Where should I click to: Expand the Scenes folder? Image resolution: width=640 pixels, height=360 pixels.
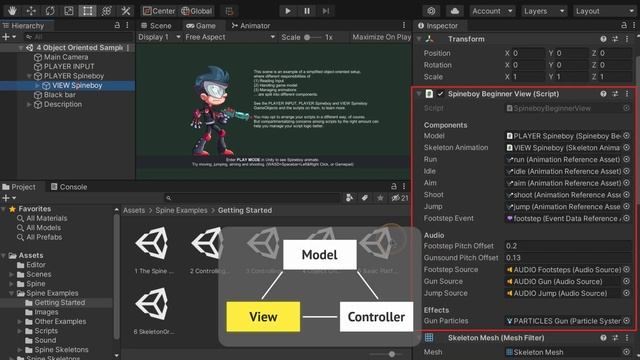coord(11,274)
